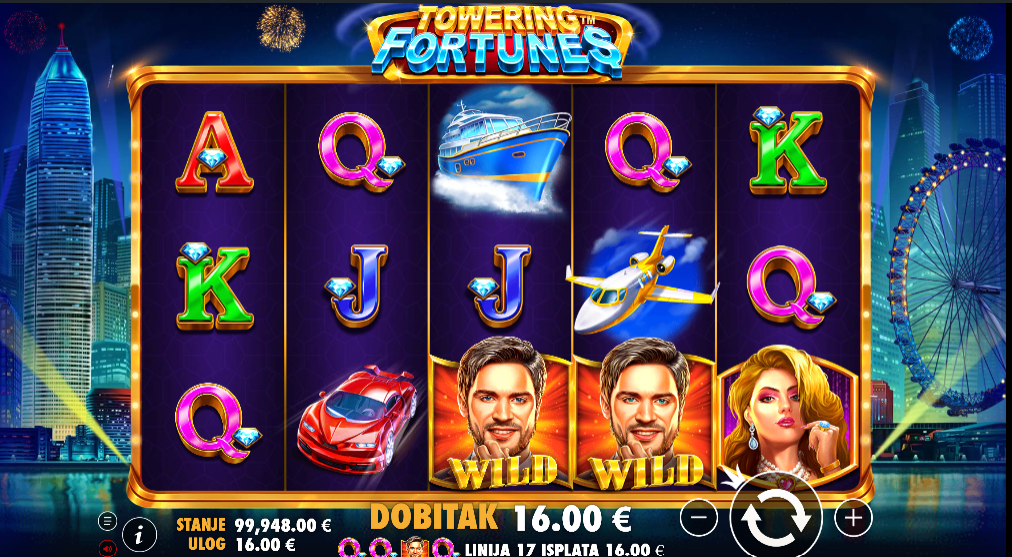The image size is (1012, 557).
Task: Toggle the red sound speaker icon
Action: point(107,549)
